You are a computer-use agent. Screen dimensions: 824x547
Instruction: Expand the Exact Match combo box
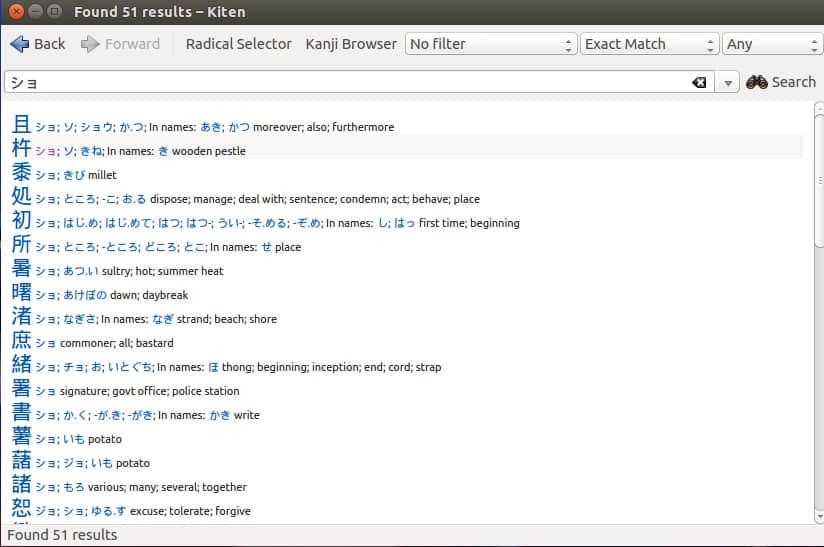[x=649, y=44]
